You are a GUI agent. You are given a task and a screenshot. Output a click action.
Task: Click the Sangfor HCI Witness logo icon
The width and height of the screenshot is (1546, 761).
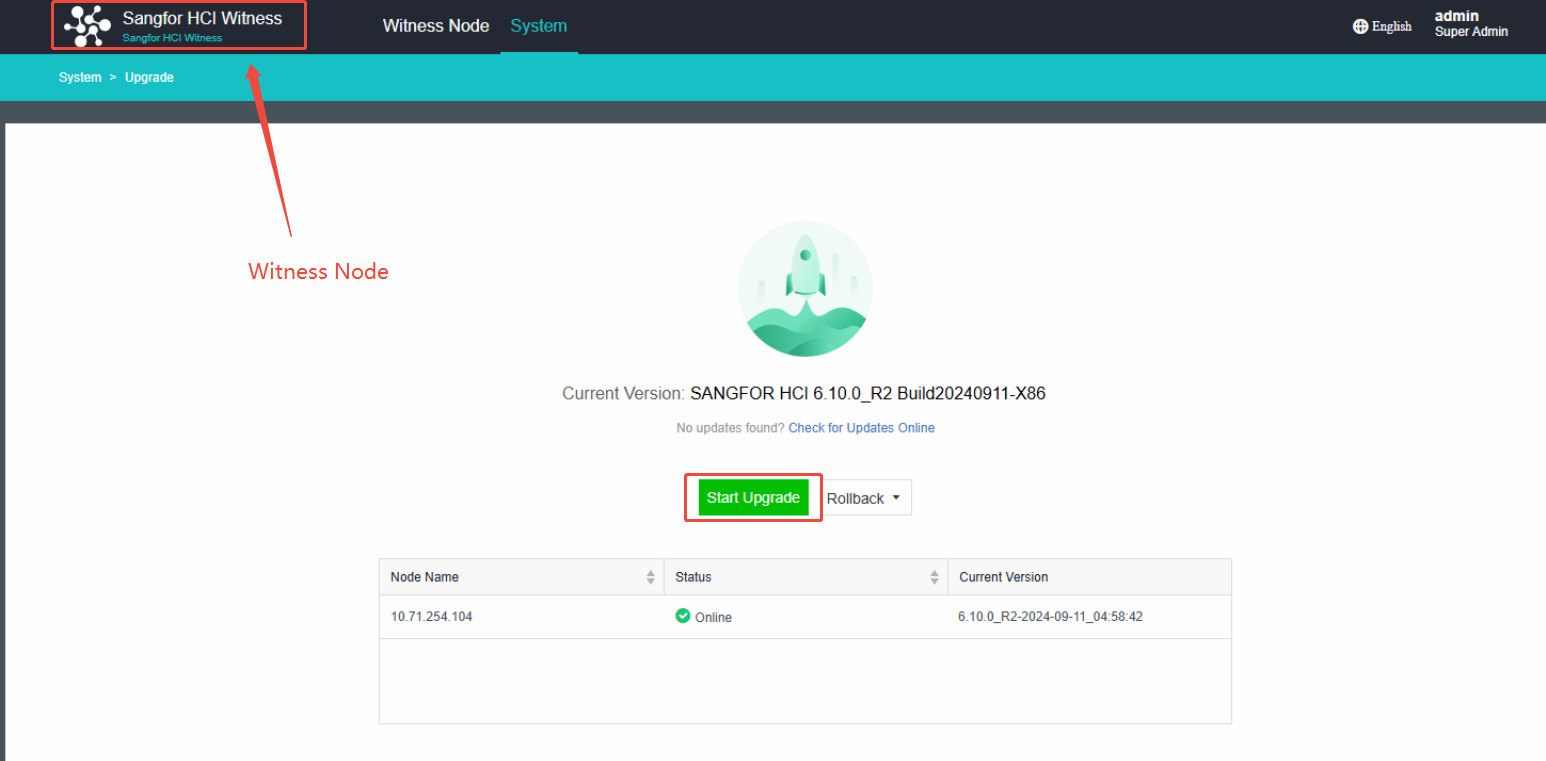88,26
